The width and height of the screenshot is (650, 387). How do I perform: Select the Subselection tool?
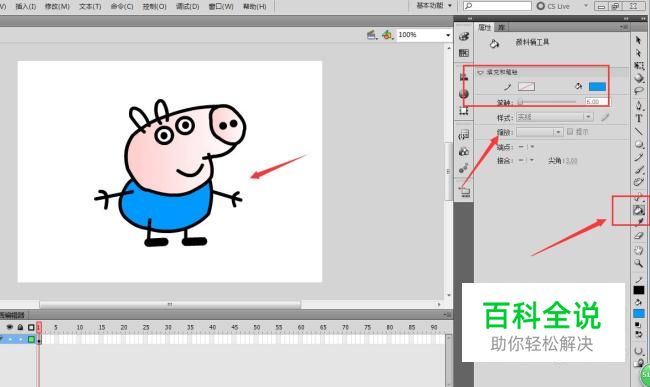638,53
